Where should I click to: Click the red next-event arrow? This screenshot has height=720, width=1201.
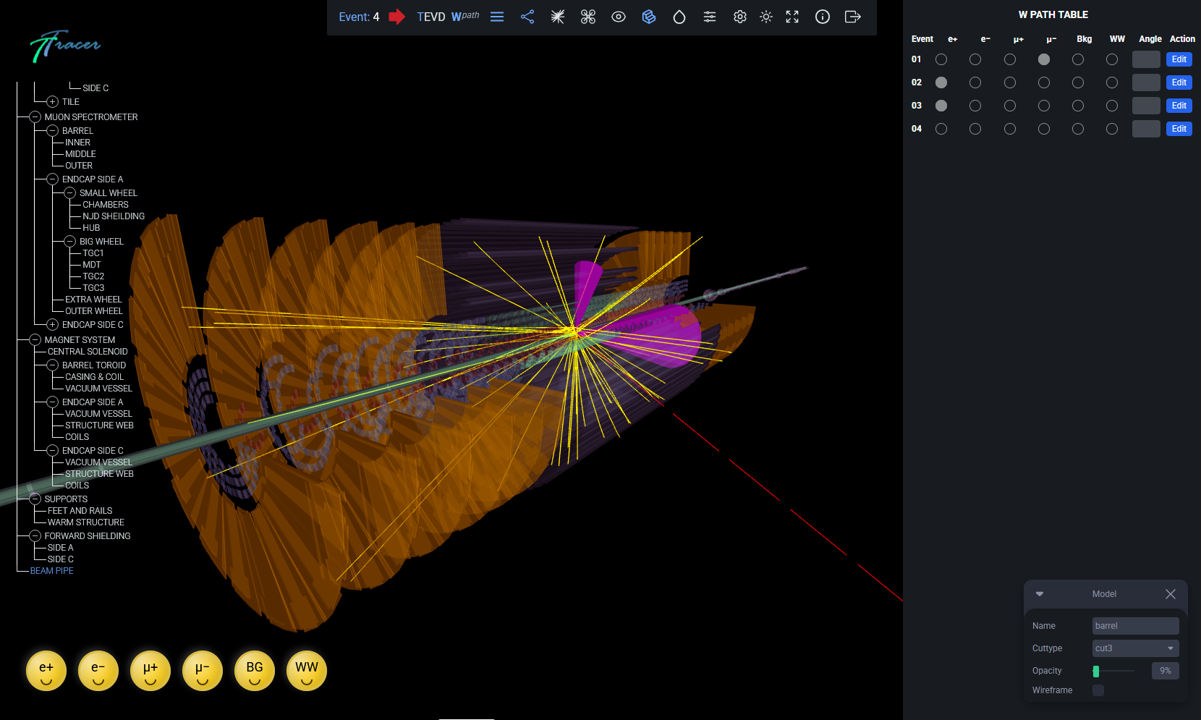(397, 17)
